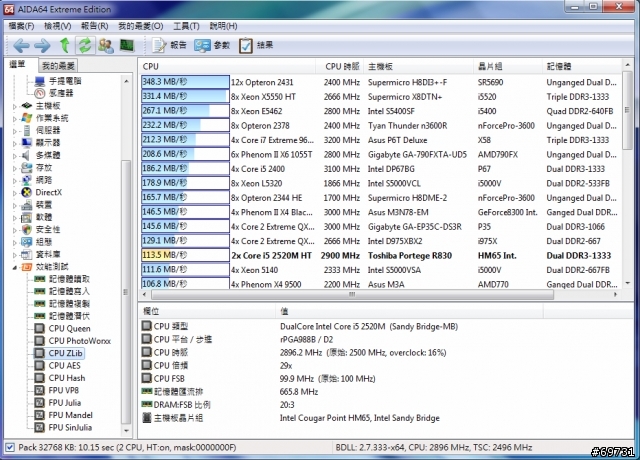Go up one level with green arrow
The width and height of the screenshot is (640, 460).
(64, 45)
